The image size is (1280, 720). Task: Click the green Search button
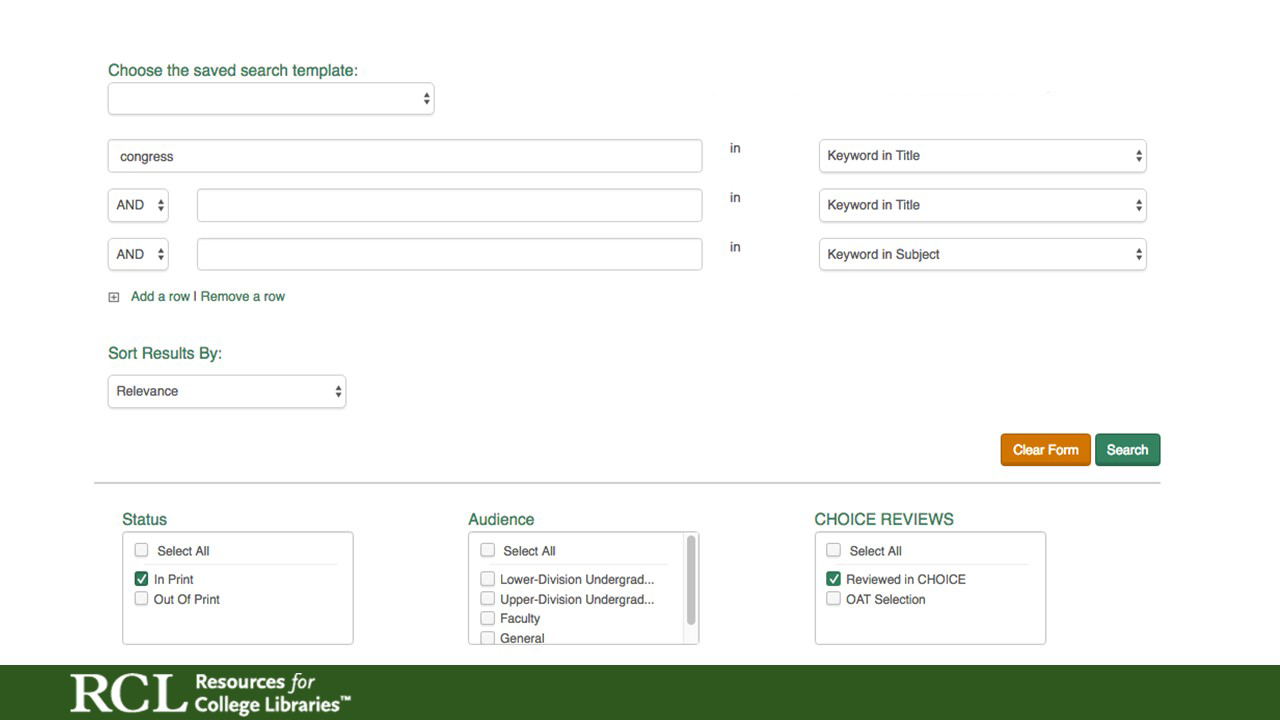[1127, 450]
